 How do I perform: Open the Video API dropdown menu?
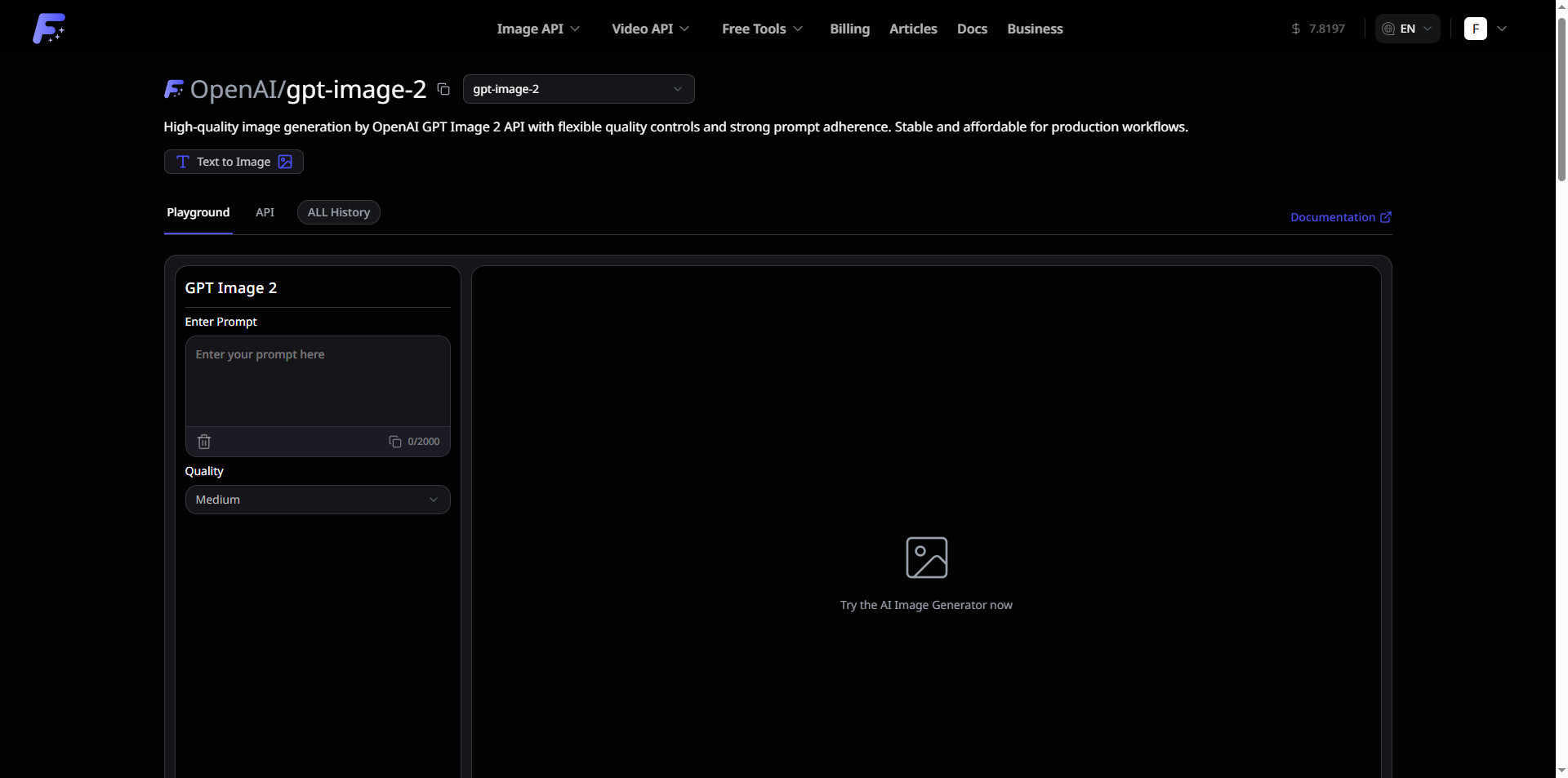pyautogui.click(x=650, y=29)
